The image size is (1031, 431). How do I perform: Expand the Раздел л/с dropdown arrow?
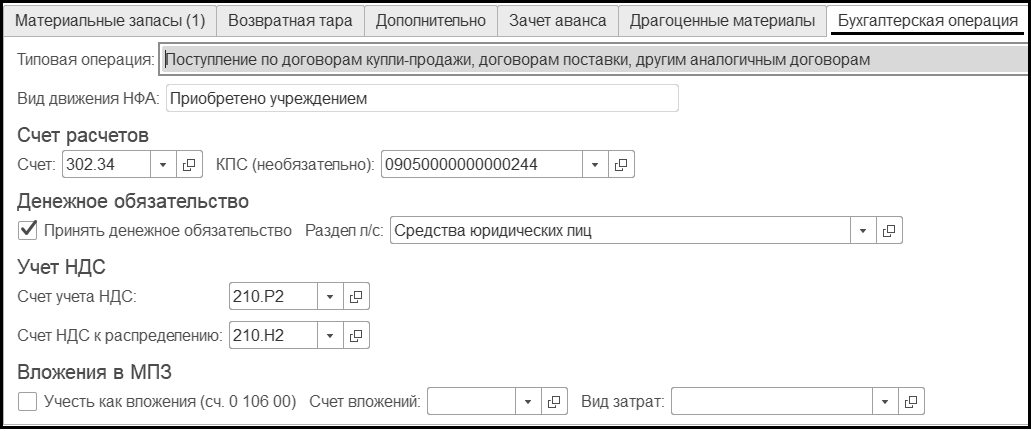pyautogui.click(x=864, y=231)
